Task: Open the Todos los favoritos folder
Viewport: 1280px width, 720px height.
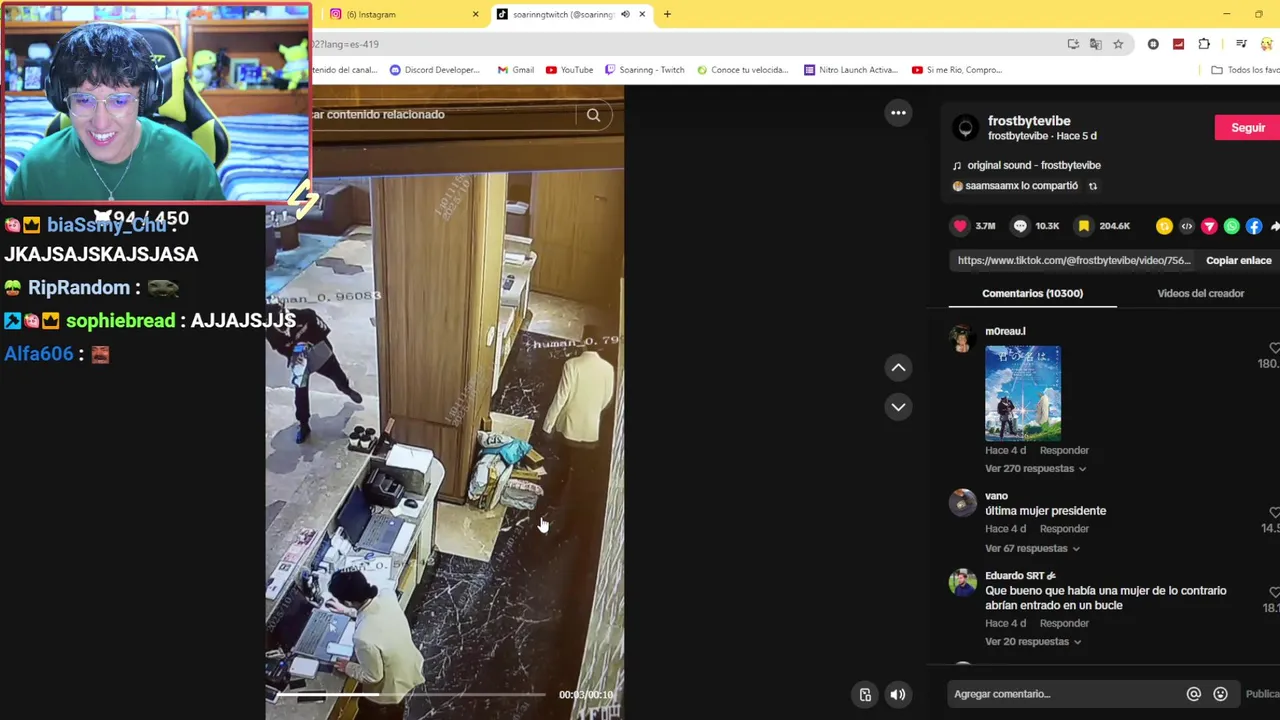Action: (x=1245, y=70)
